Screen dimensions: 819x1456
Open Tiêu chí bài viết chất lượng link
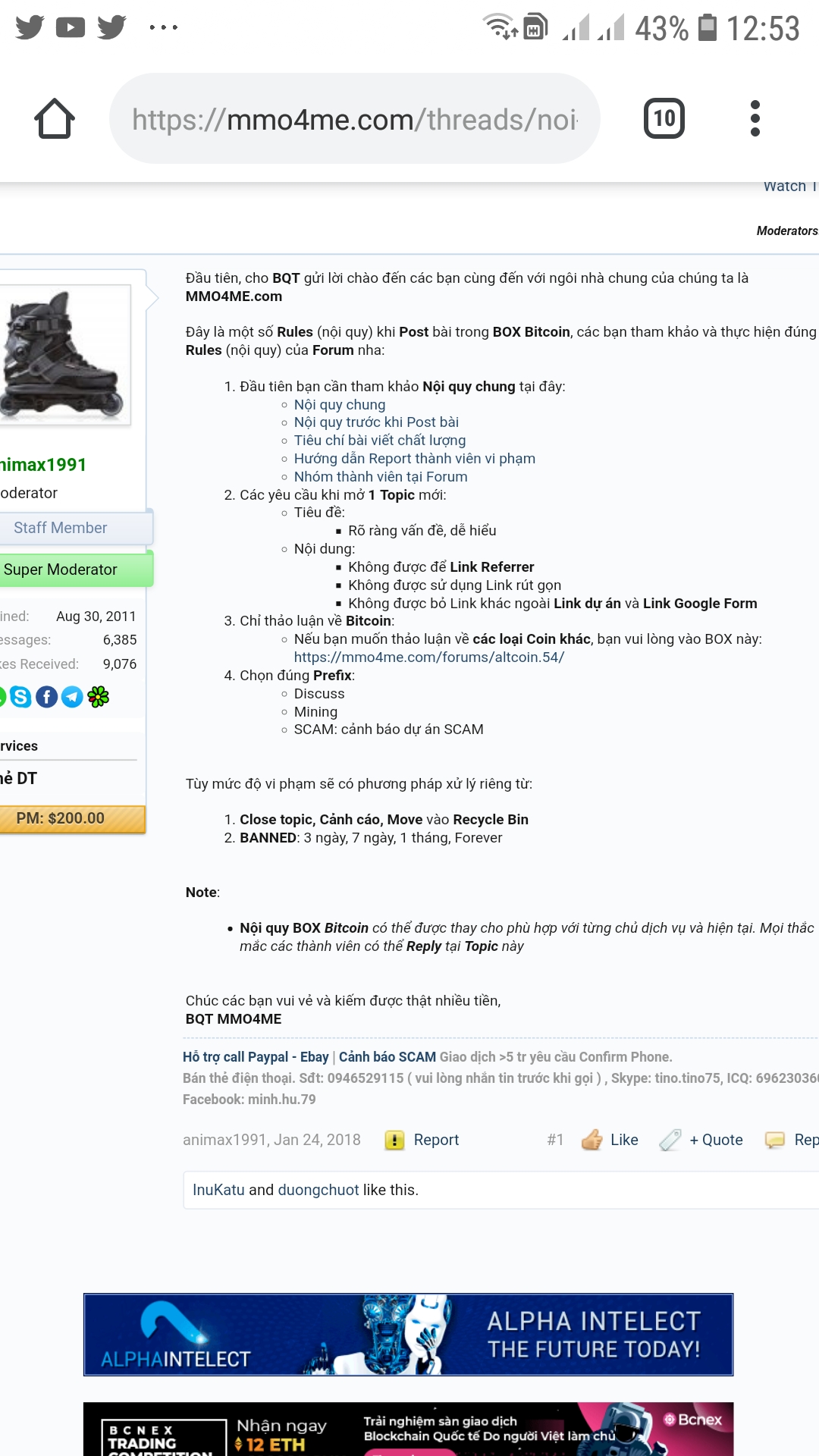pyautogui.click(x=380, y=440)
